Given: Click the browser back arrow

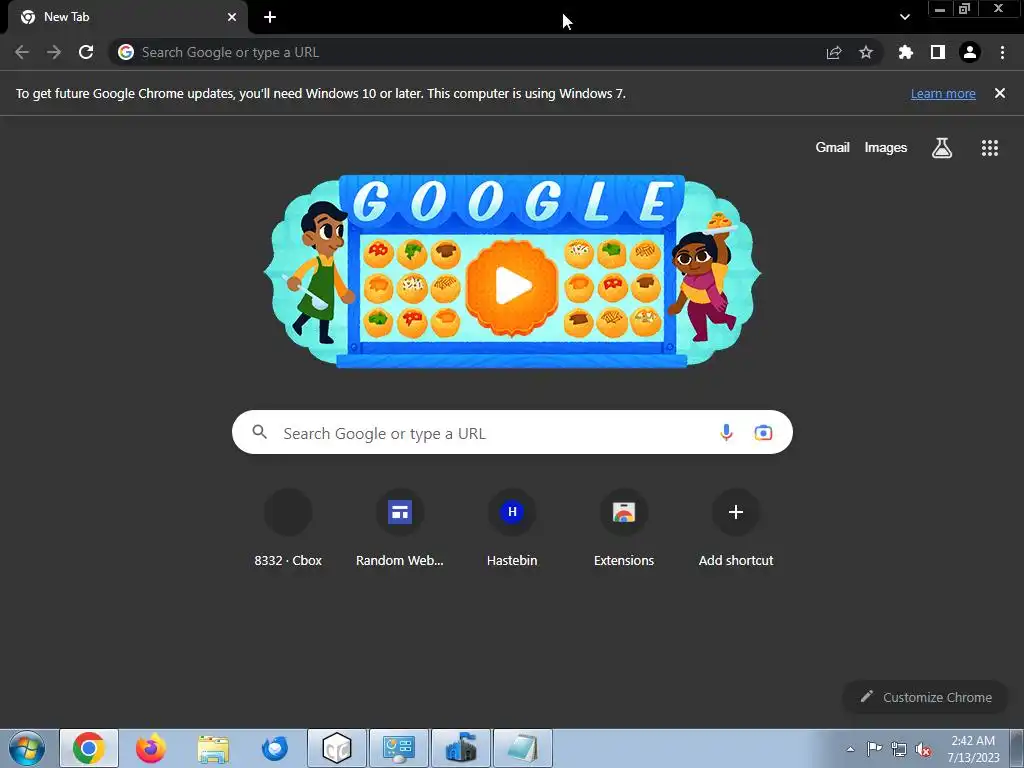Looking at the screenshot, I should [x=22, y=52].
